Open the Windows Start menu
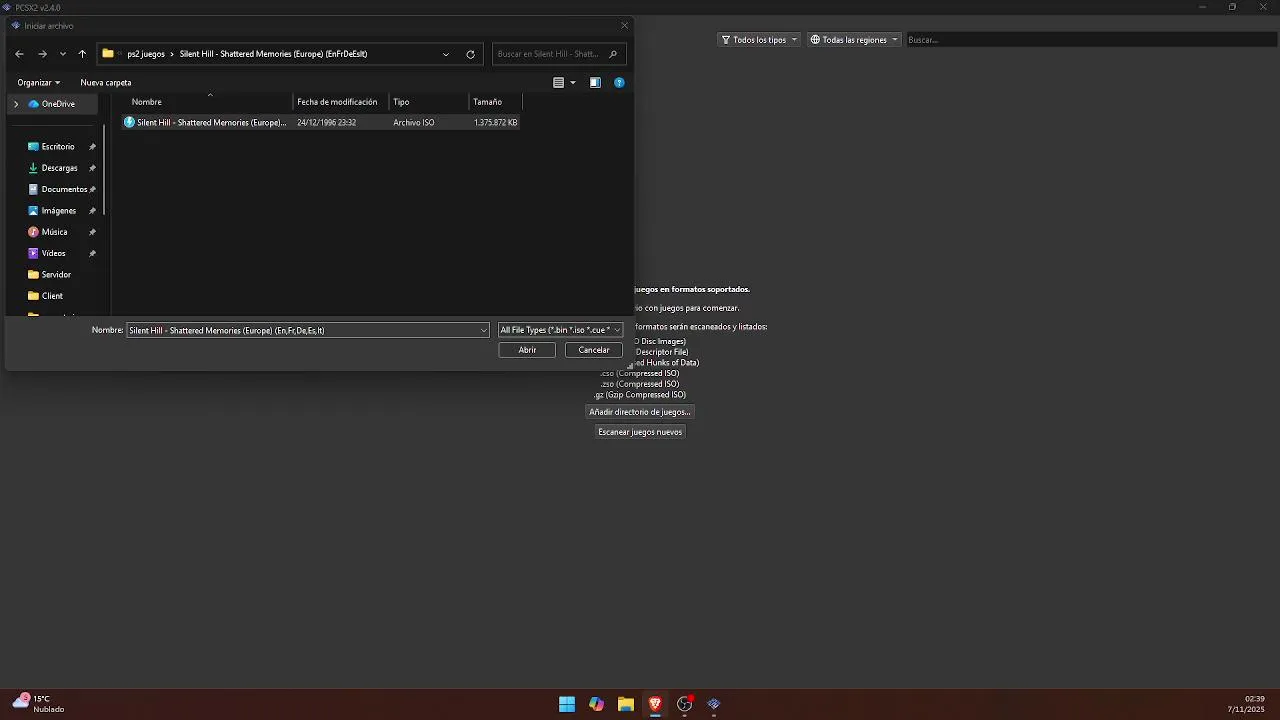Screen dimensions: 1280x720 567,704
